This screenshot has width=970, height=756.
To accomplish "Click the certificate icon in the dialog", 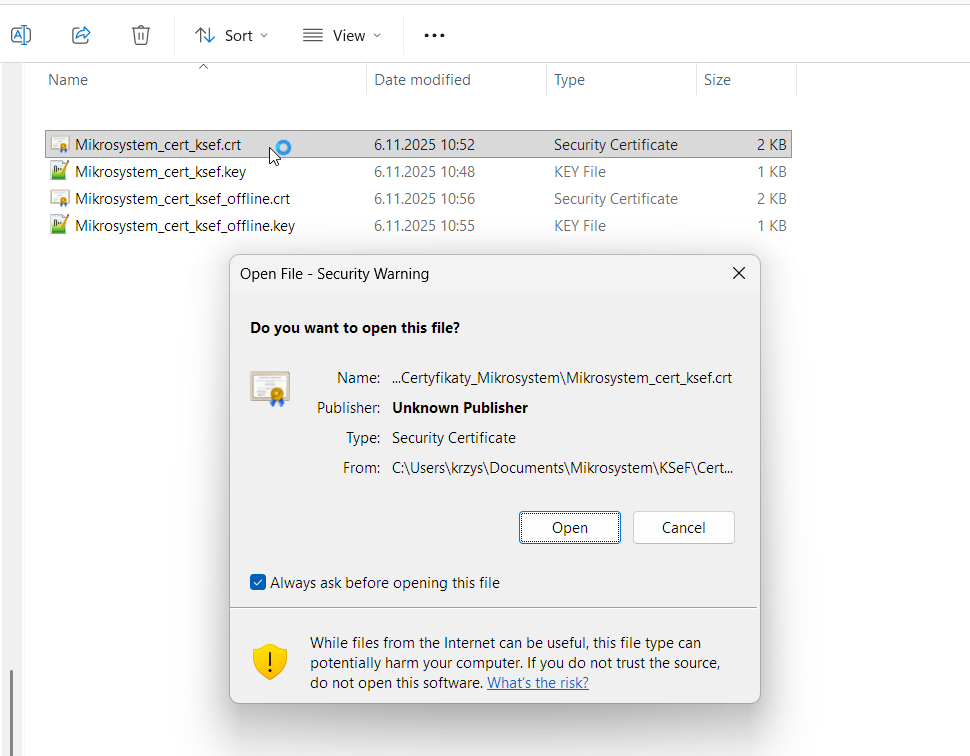I will (270, 387).
